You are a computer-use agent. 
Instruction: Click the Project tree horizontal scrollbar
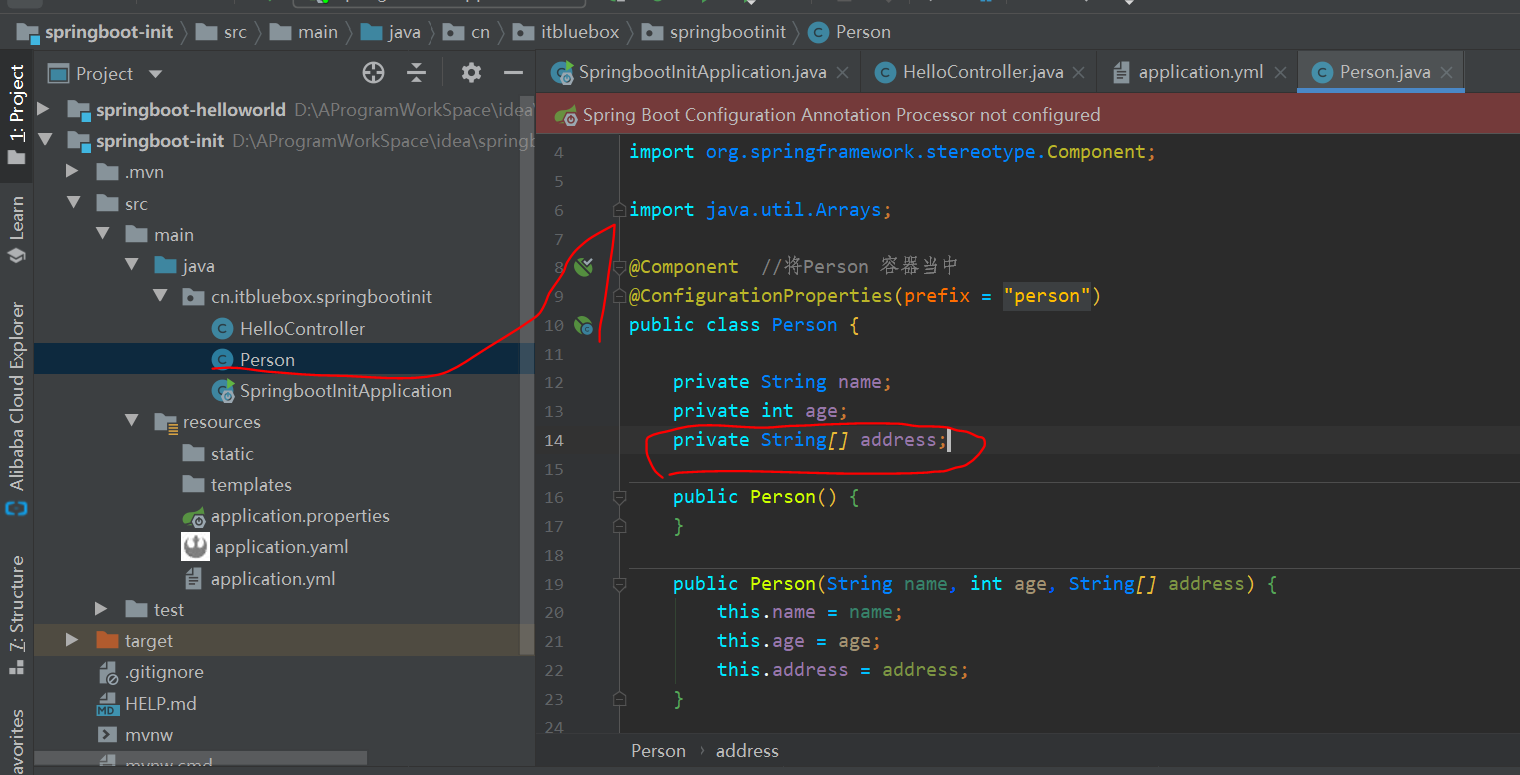point(200,759)
